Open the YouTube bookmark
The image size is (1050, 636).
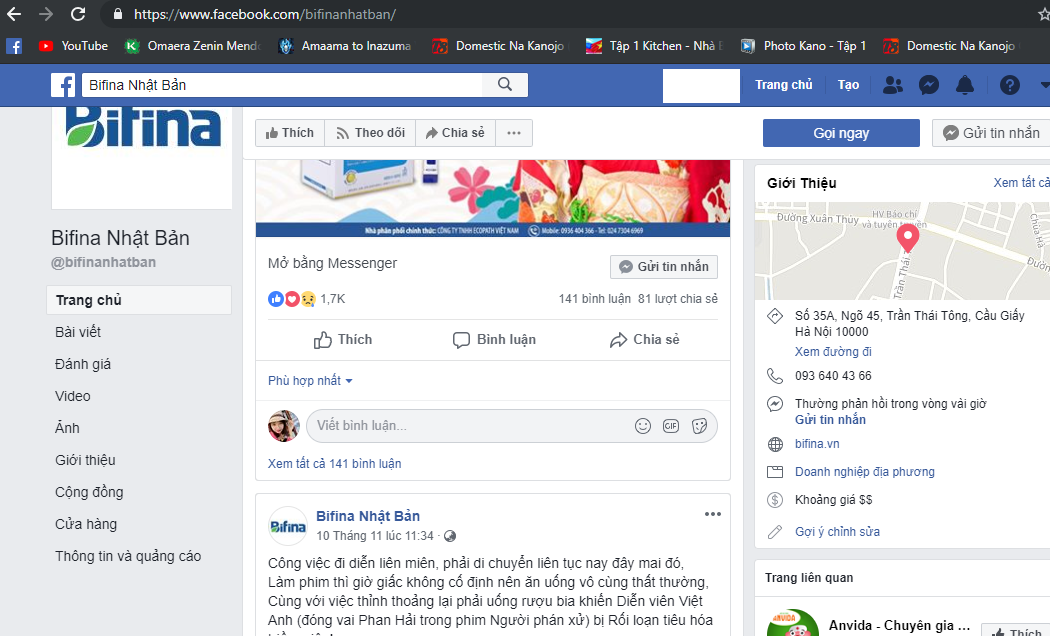tap(73, 46)
